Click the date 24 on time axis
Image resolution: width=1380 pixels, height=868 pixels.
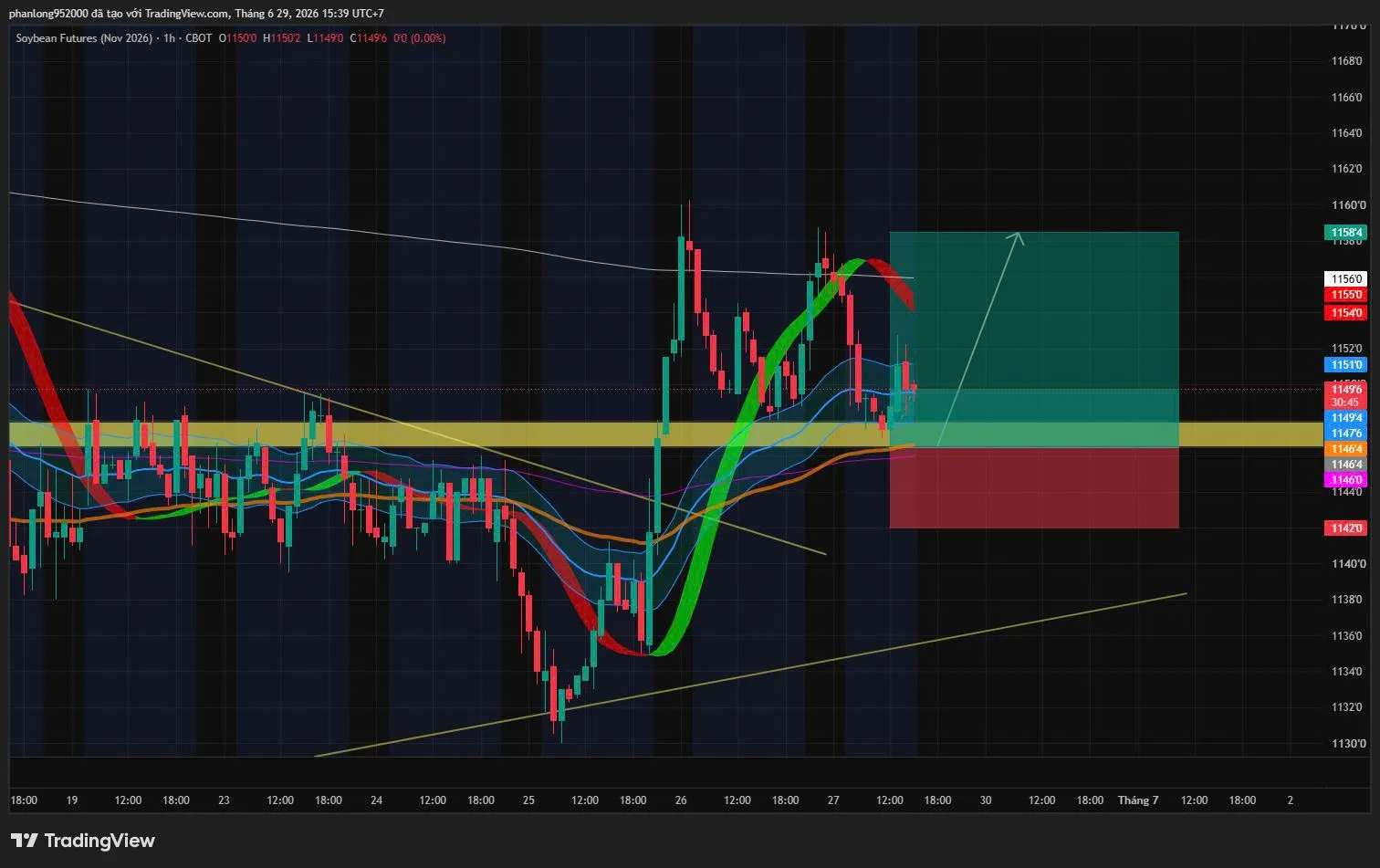coord(377,800)
